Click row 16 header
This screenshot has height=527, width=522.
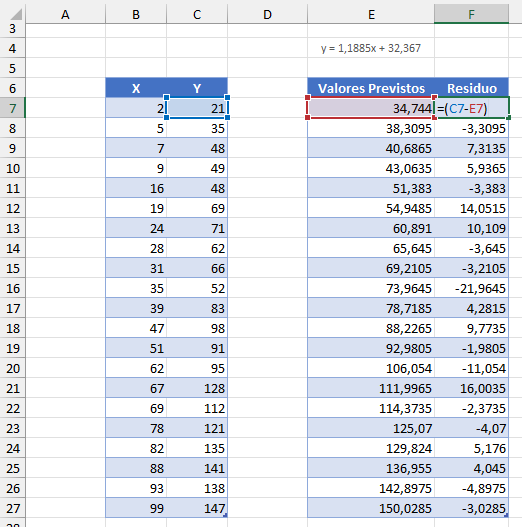(12, 288)
